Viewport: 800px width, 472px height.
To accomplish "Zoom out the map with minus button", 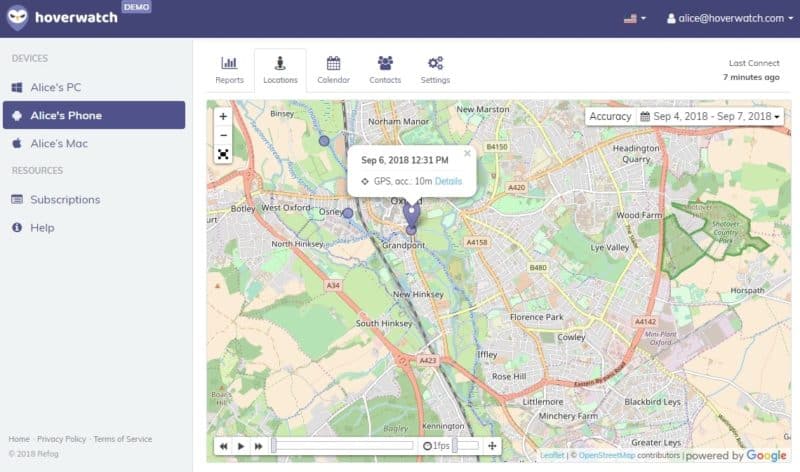I will pyautogui.click(x=223, y=135).
